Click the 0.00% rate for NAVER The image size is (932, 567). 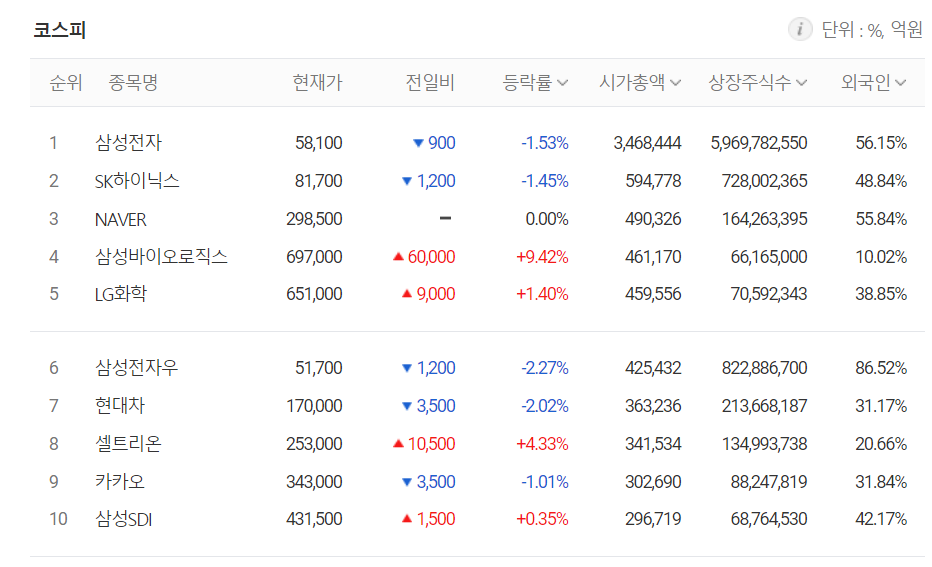547,219
